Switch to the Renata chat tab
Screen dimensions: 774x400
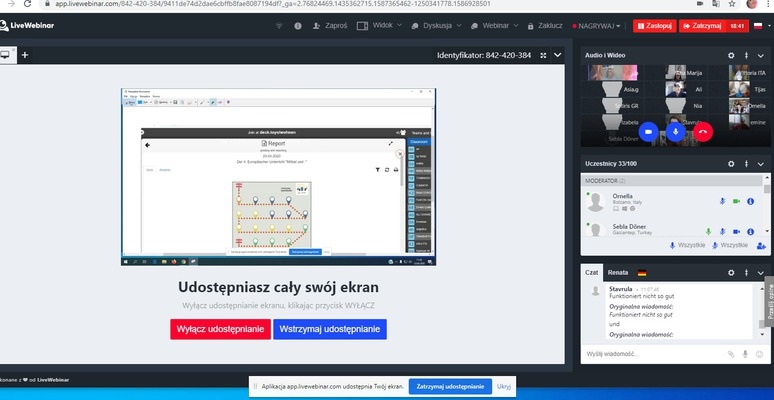618,272
